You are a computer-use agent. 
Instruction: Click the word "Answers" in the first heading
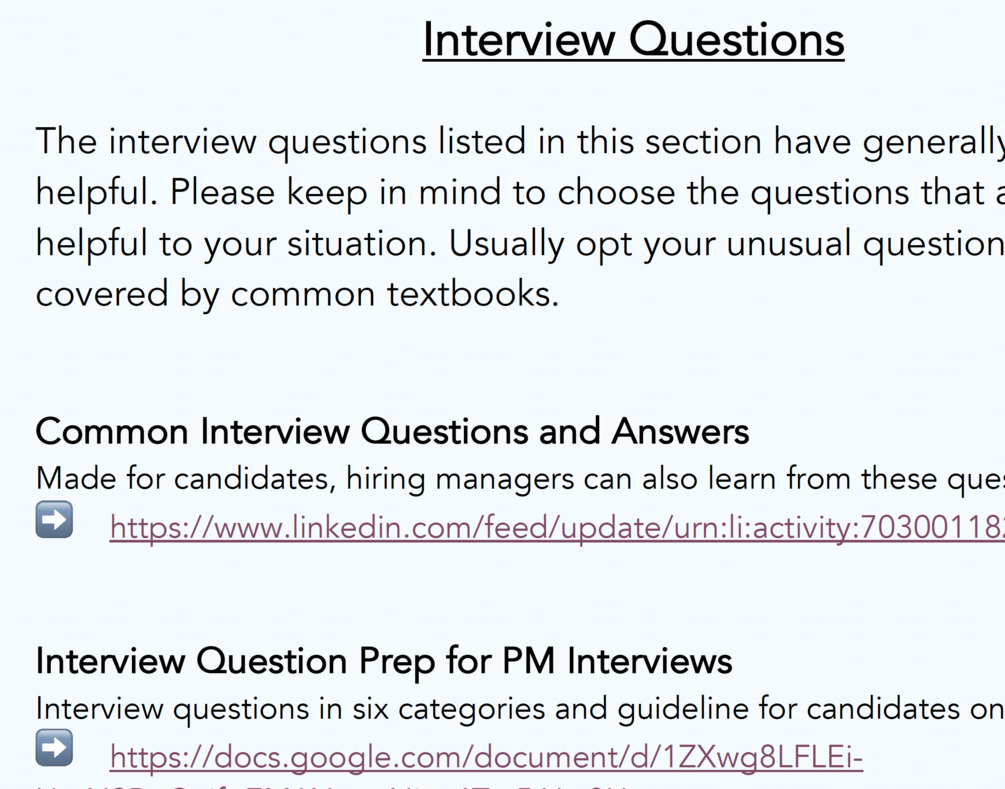[680, 432]
